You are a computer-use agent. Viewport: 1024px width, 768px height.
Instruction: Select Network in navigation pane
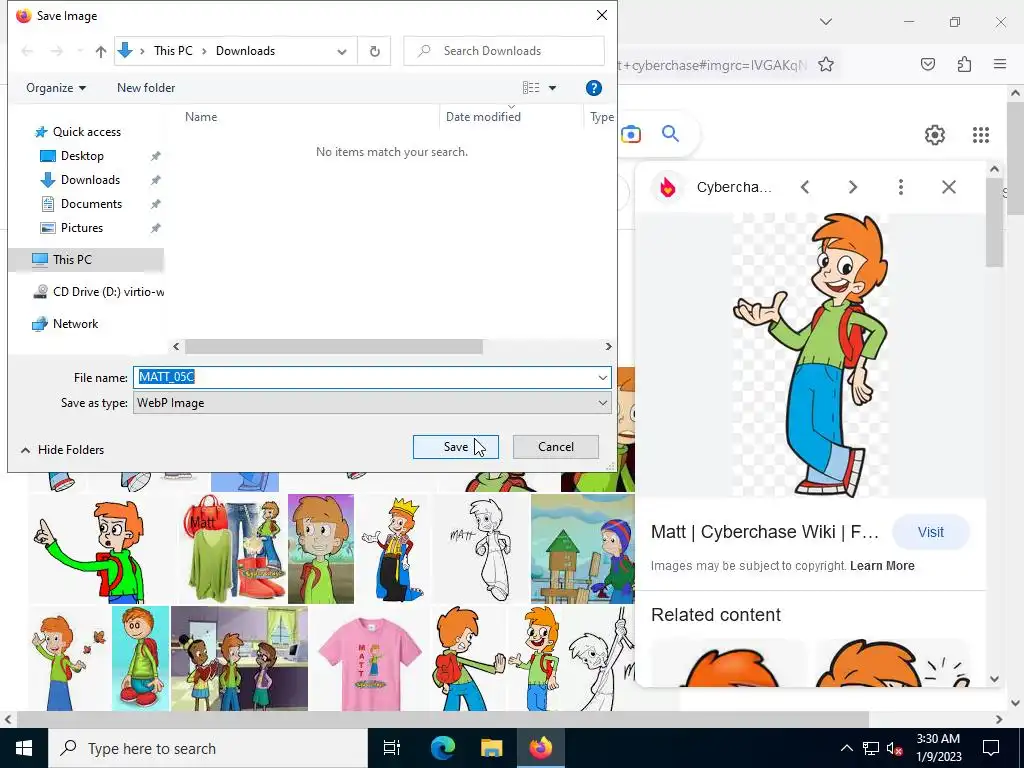coord(75,324)
